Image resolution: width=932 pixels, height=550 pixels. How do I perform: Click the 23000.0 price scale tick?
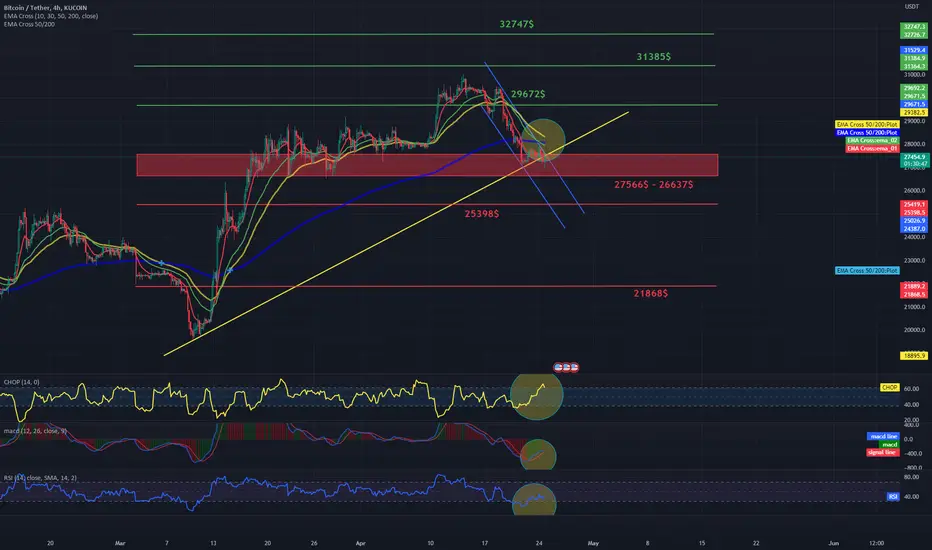click(x=914, y=260)
